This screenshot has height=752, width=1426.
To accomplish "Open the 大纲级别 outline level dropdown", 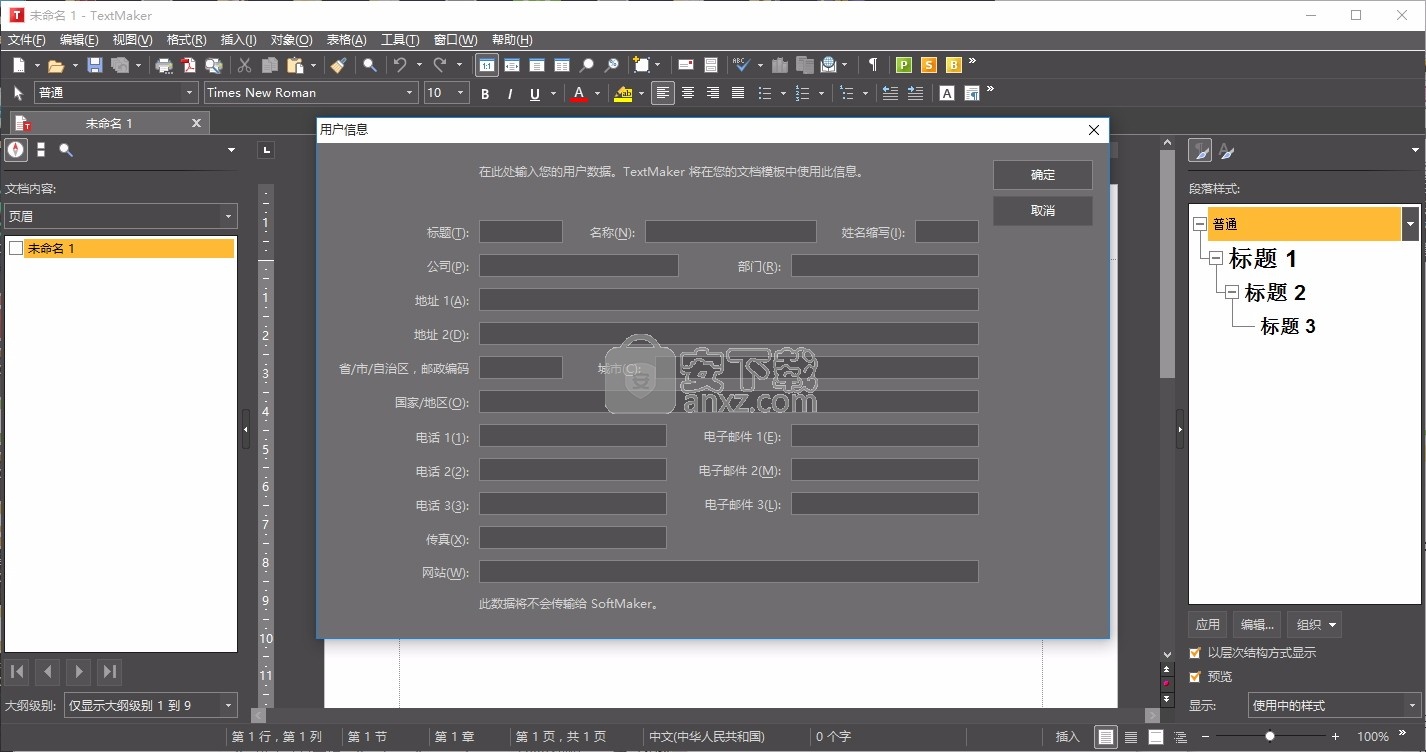I will tap(229, 706).
